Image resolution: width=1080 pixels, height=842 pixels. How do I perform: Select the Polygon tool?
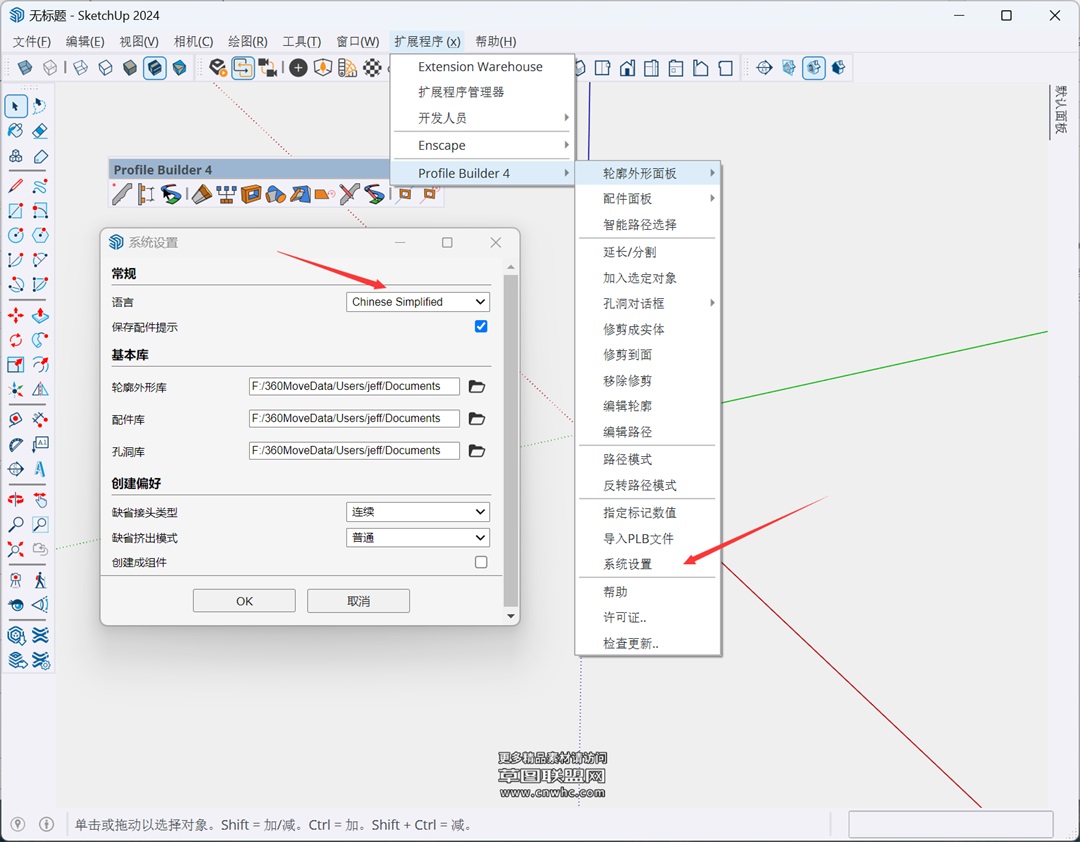point(40,236)
